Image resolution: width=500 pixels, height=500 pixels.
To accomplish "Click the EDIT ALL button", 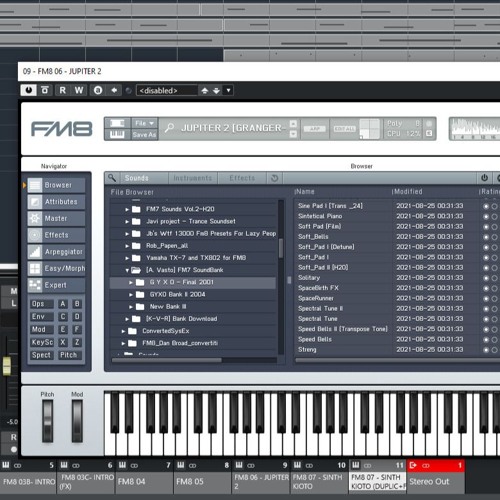I will pos(345,129).
